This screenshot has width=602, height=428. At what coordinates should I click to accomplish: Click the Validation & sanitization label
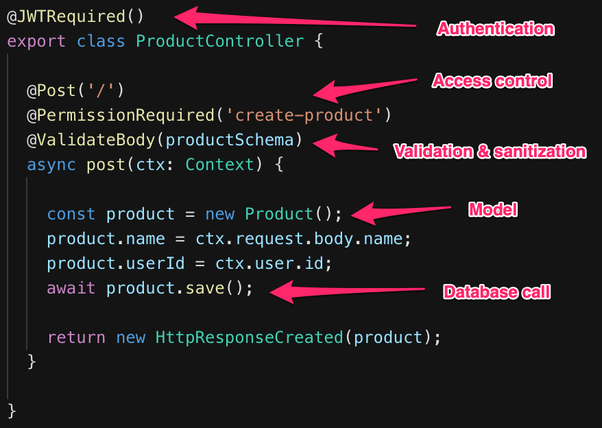[490, 151]
